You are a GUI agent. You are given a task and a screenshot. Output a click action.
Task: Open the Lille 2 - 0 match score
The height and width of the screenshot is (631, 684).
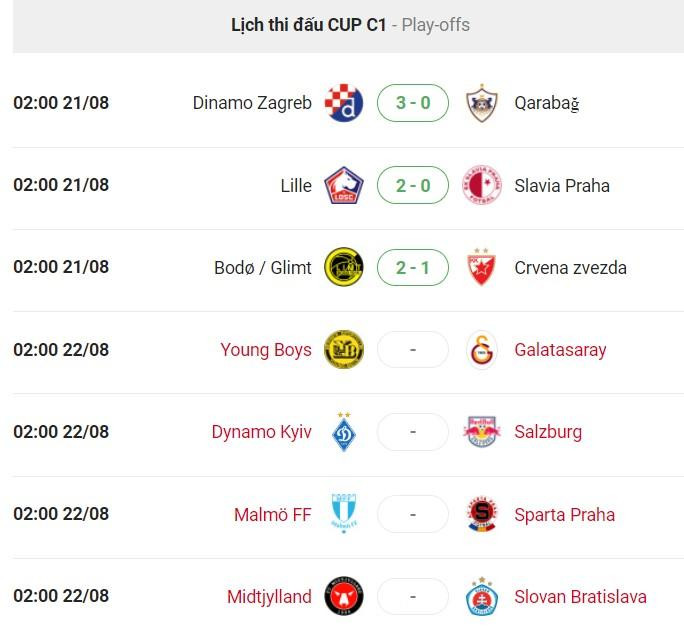(x=413, y=185)
